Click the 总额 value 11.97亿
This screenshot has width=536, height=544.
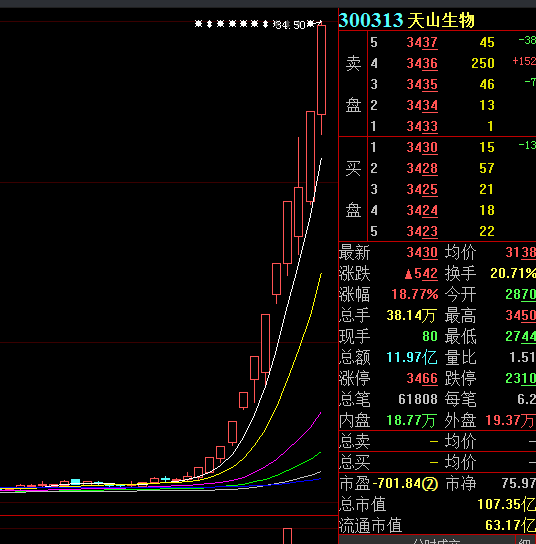tap(412, 357)
